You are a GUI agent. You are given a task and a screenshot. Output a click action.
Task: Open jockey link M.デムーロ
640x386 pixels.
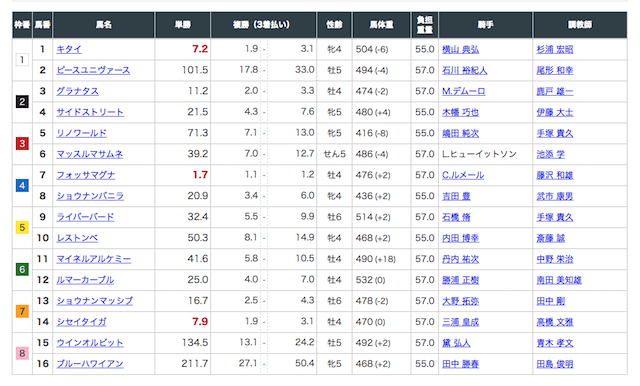click(464, 91)
